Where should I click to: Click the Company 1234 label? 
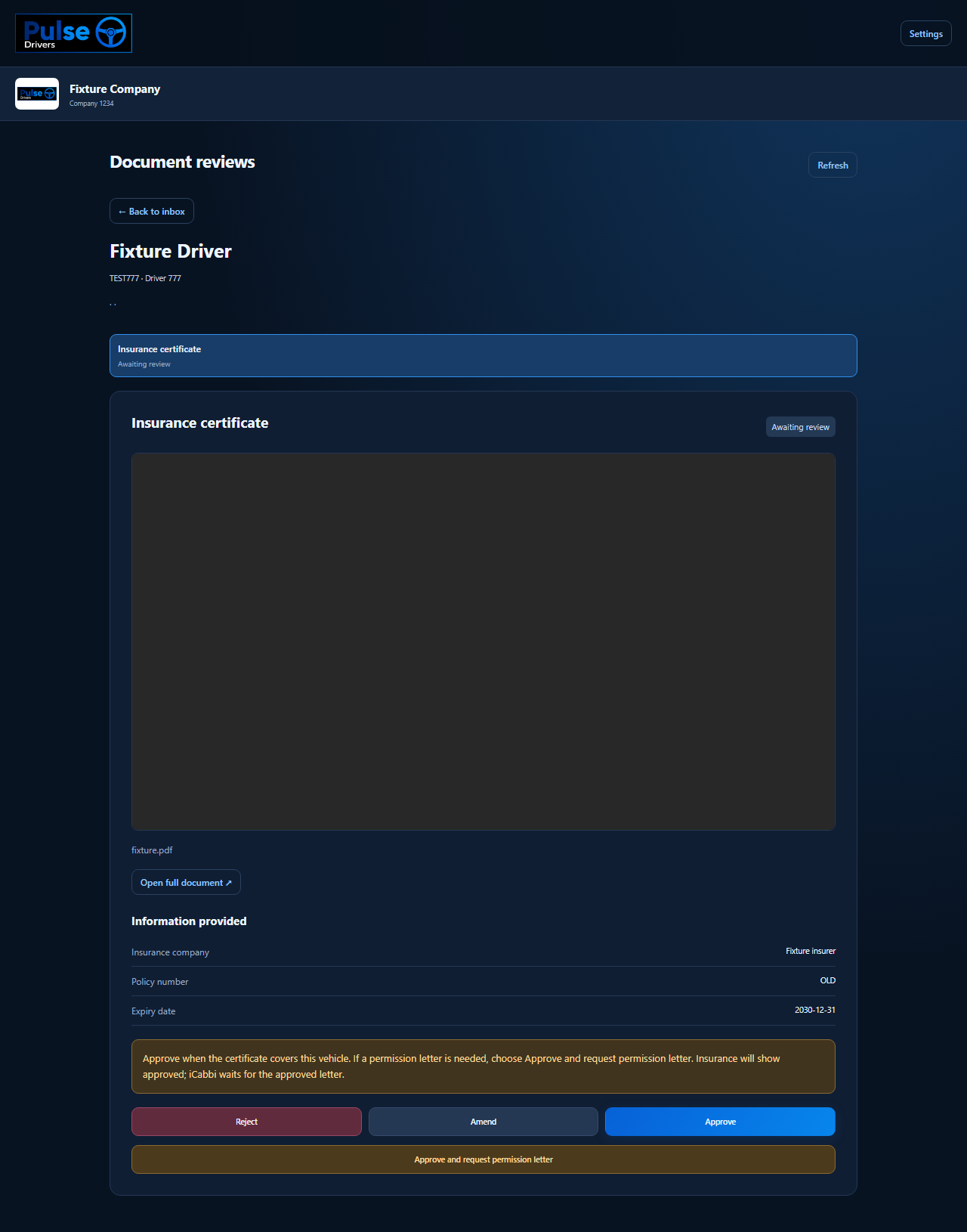91,104
